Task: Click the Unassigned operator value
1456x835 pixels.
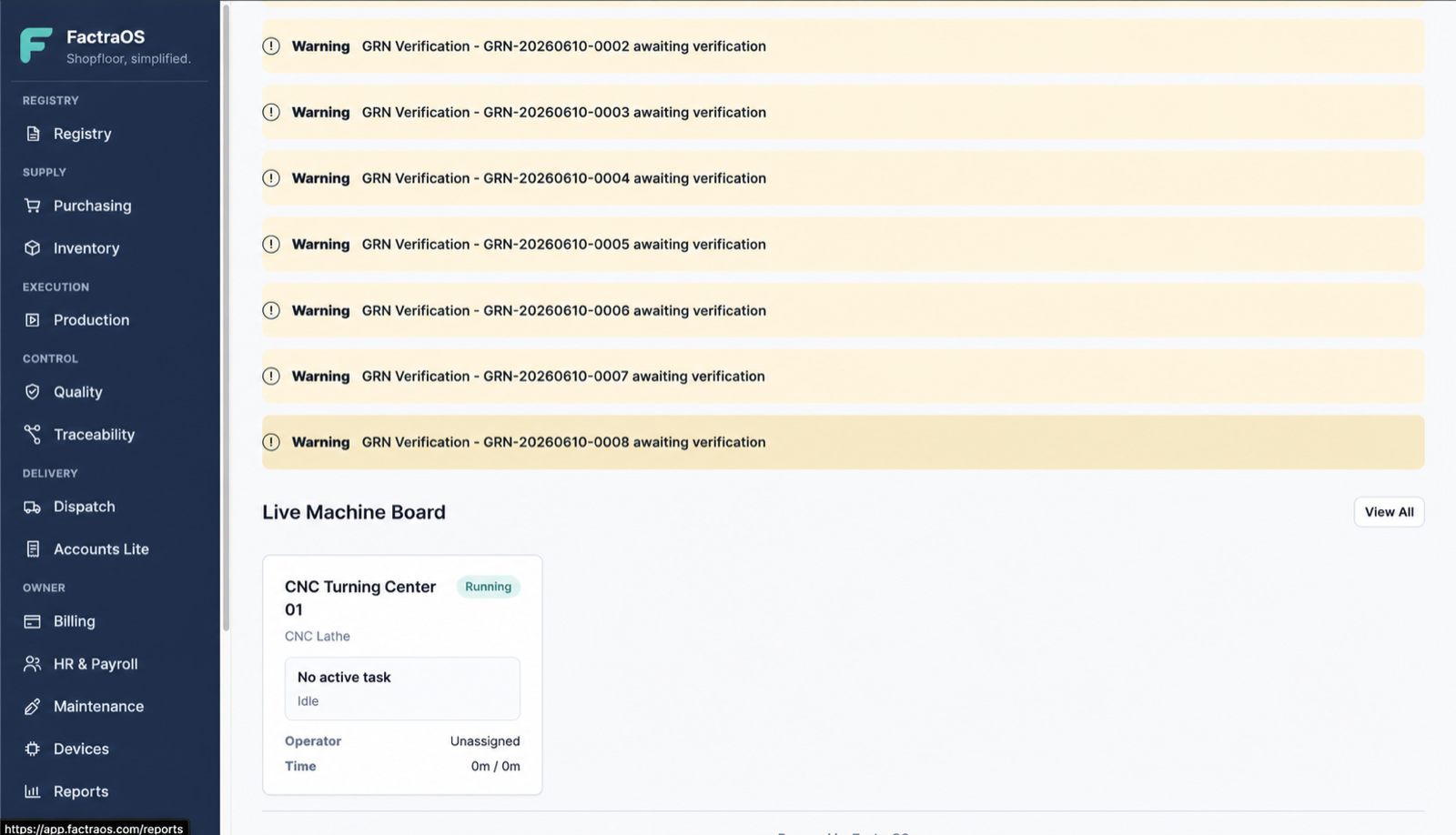Action: tap(485, 741)
